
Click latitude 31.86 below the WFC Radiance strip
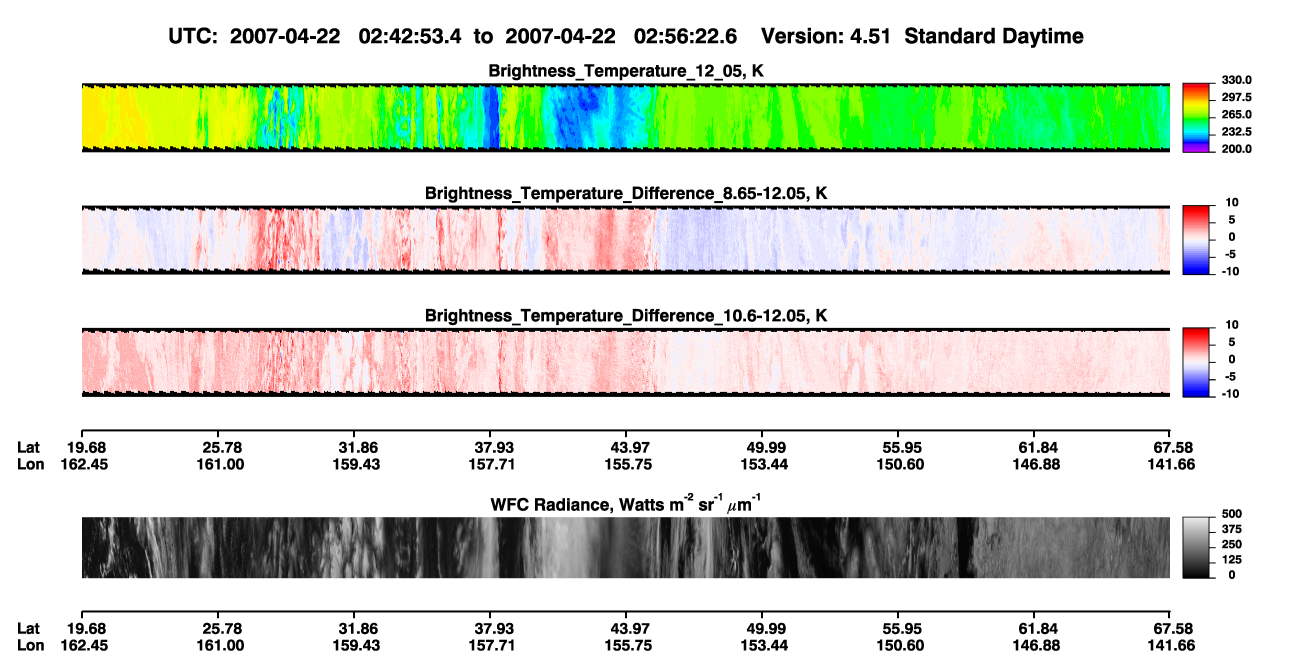[357, 629]
